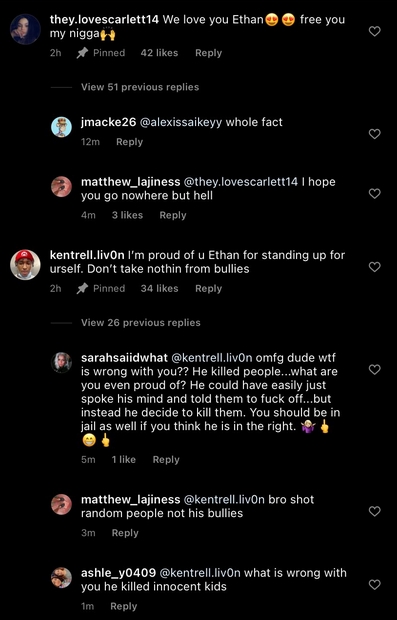Open sarahsaiidwhat's profile avatar
This screenshot has width=397, height=620.
point(61,362)
